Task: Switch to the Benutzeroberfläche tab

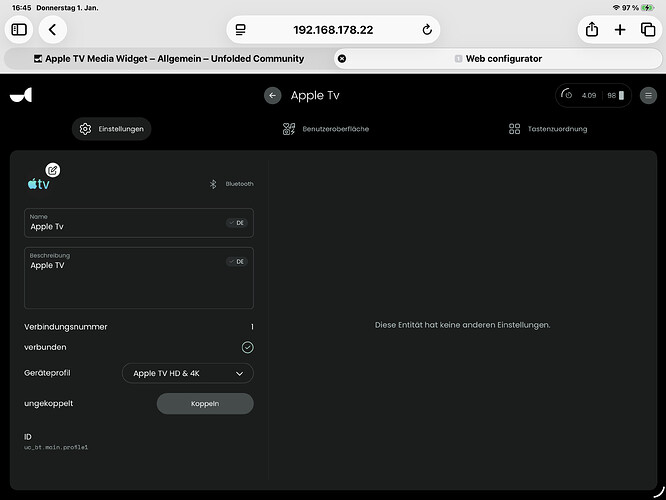Action: (x=326, y=129)
